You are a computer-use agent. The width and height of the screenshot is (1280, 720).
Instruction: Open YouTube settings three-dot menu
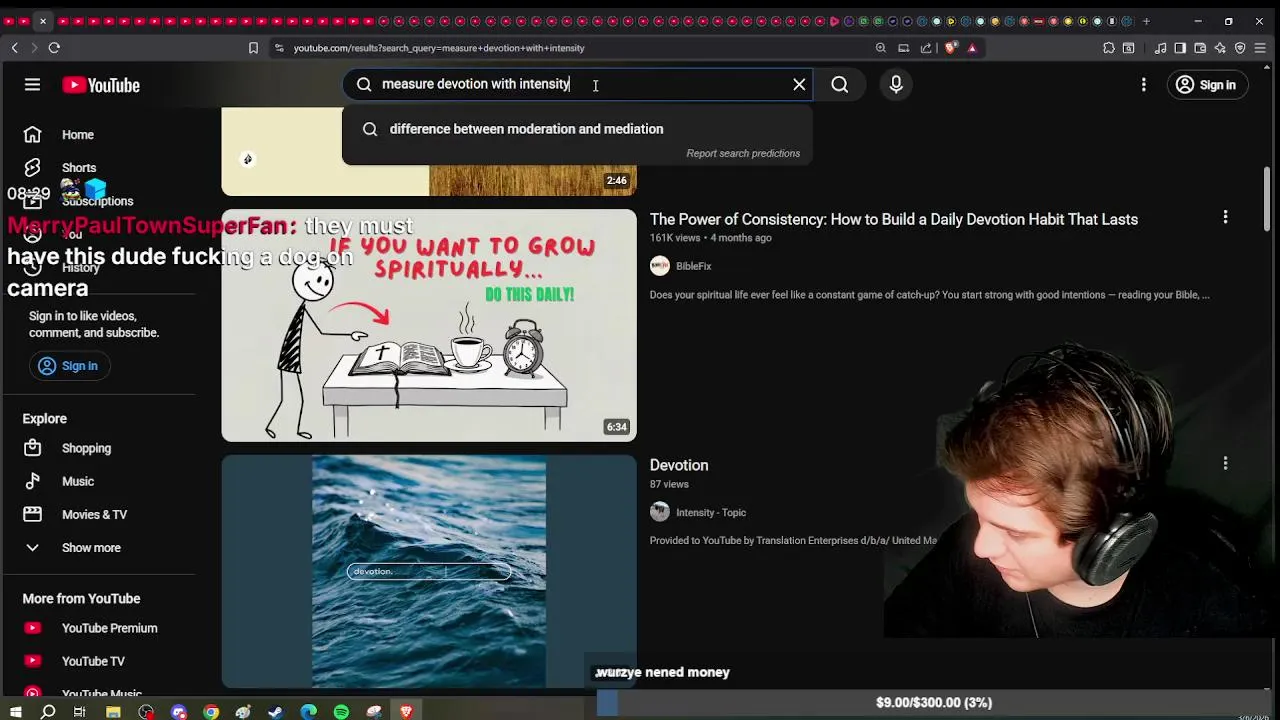click(x=1143, y=85)
